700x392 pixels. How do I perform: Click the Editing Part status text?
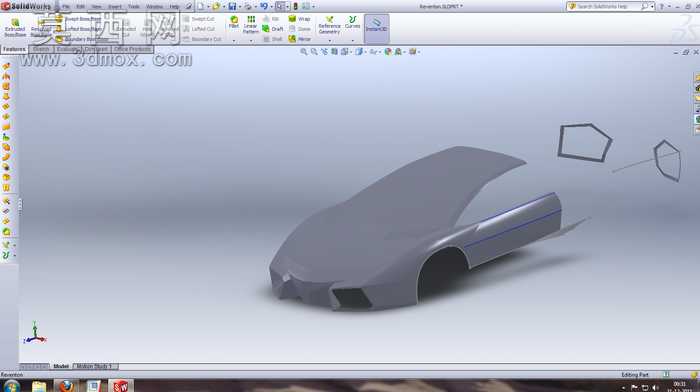(x=635, y=375)
